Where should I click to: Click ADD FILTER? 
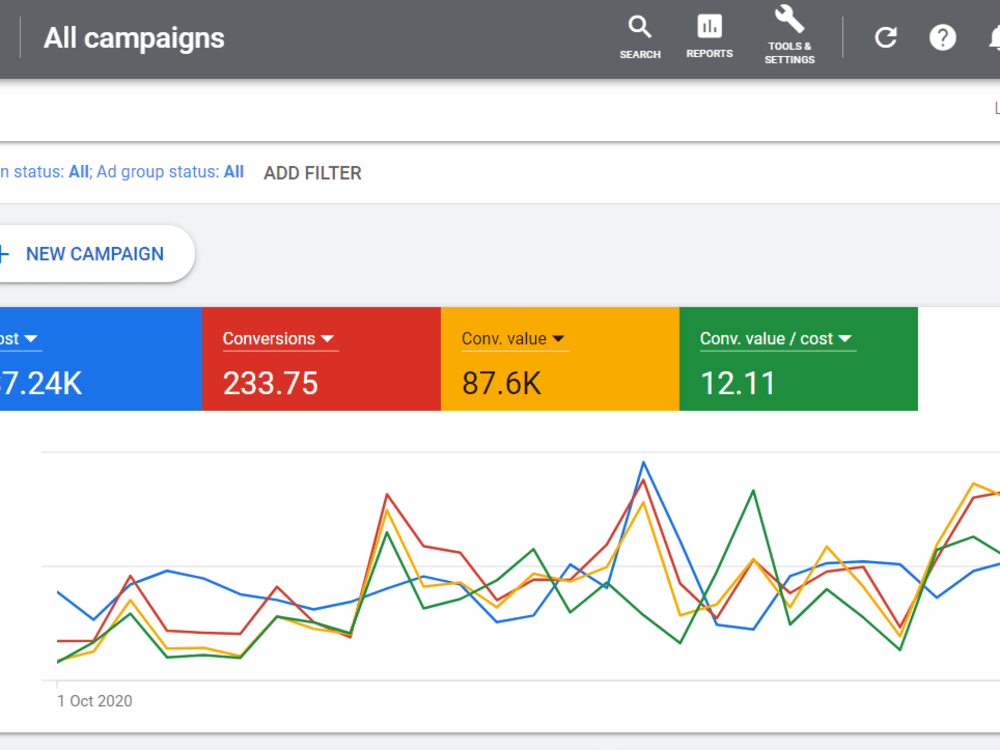(x=312, y=173)
